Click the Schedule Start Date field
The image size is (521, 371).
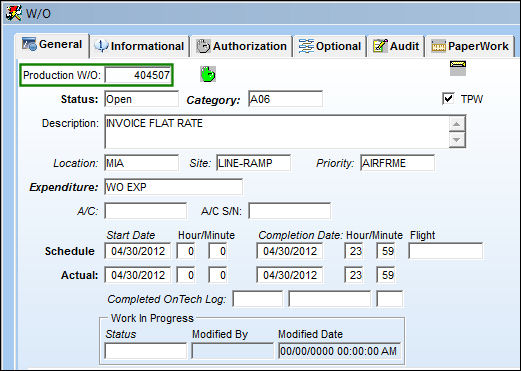click(137, 251)
